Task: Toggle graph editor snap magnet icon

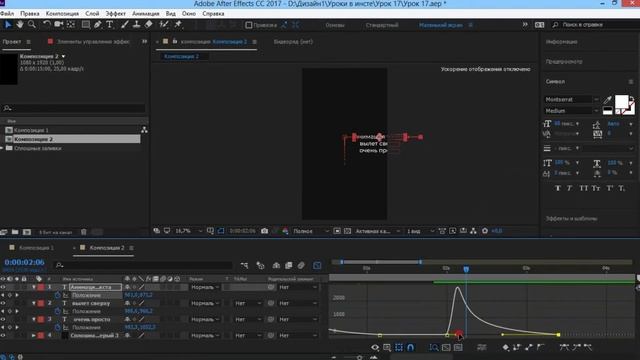Action: click(411, 347)
